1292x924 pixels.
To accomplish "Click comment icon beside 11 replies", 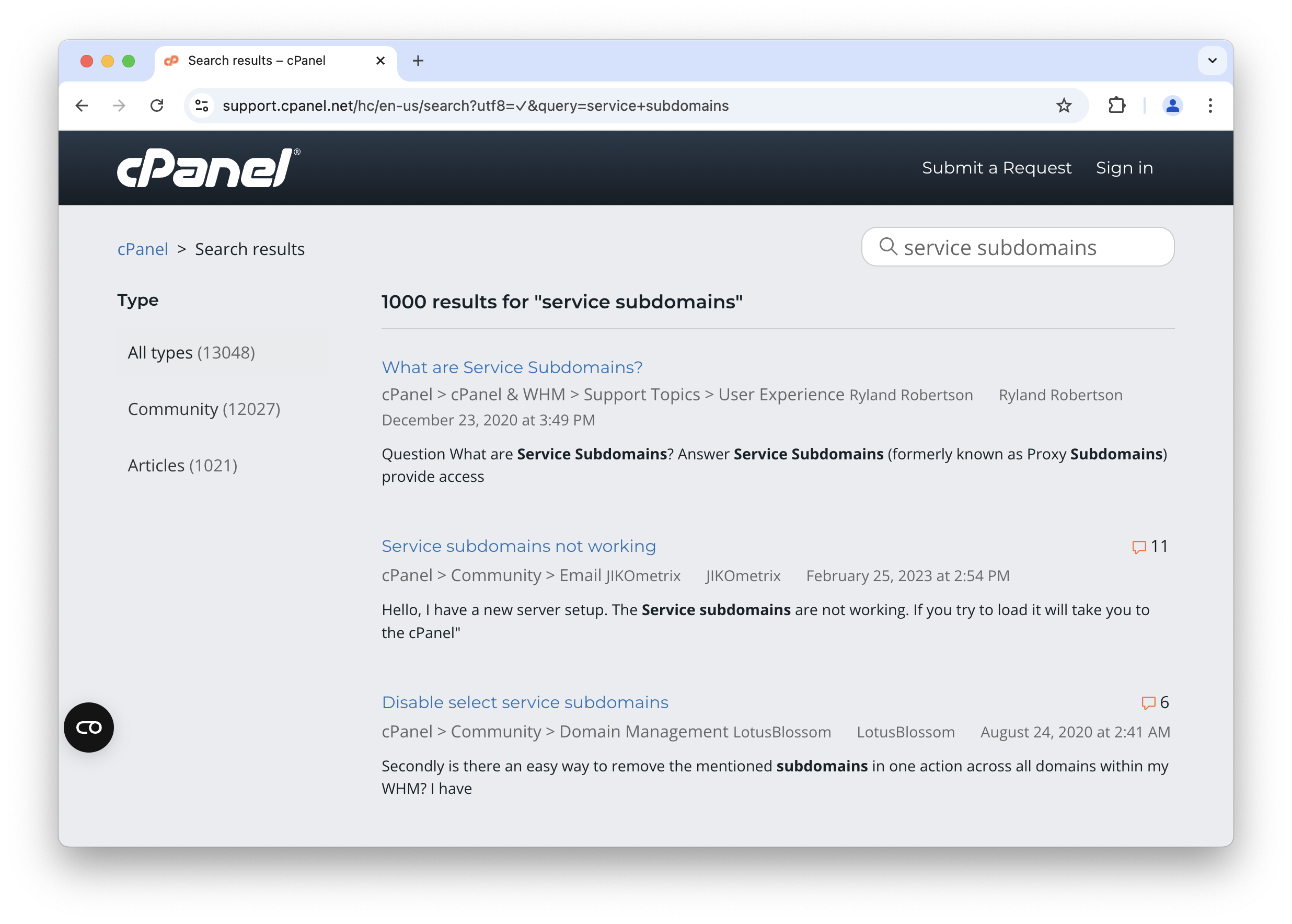I will (x=1138, y=547).
